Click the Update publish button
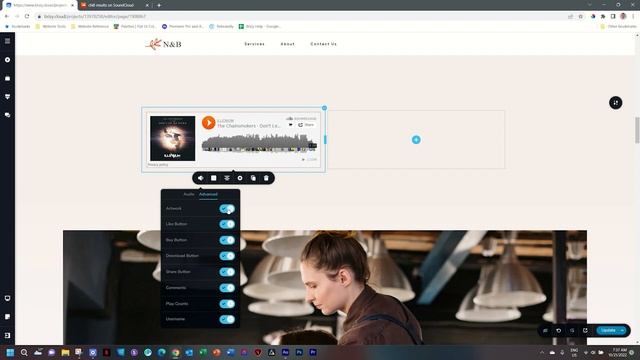 click(608, 330)
